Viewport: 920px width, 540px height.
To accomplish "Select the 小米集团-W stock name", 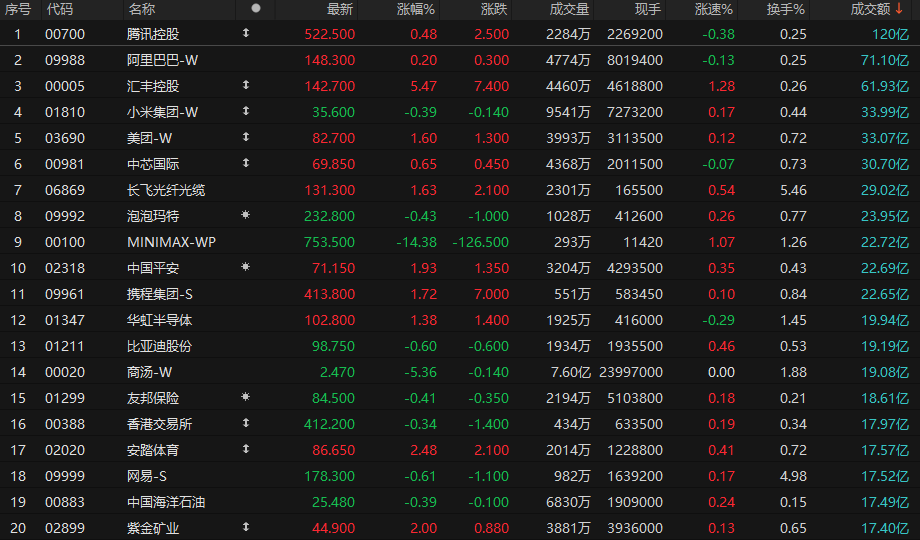I will pos(163,112).
